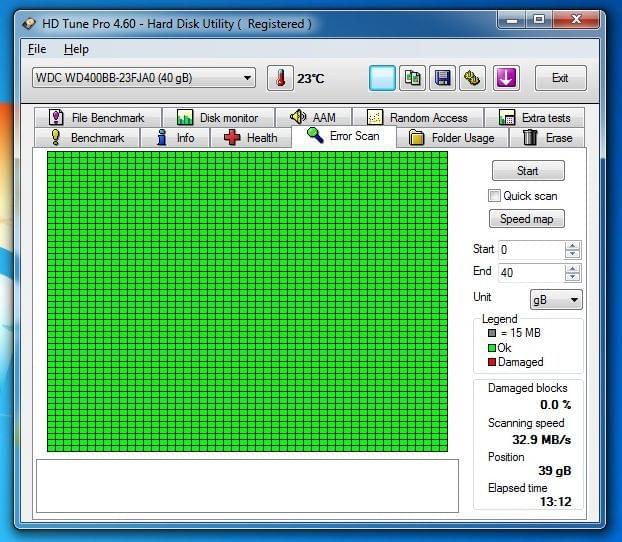Click the green Ok legend swatch
The width and height of the screenshot is (622, 542).
(492, 348)
